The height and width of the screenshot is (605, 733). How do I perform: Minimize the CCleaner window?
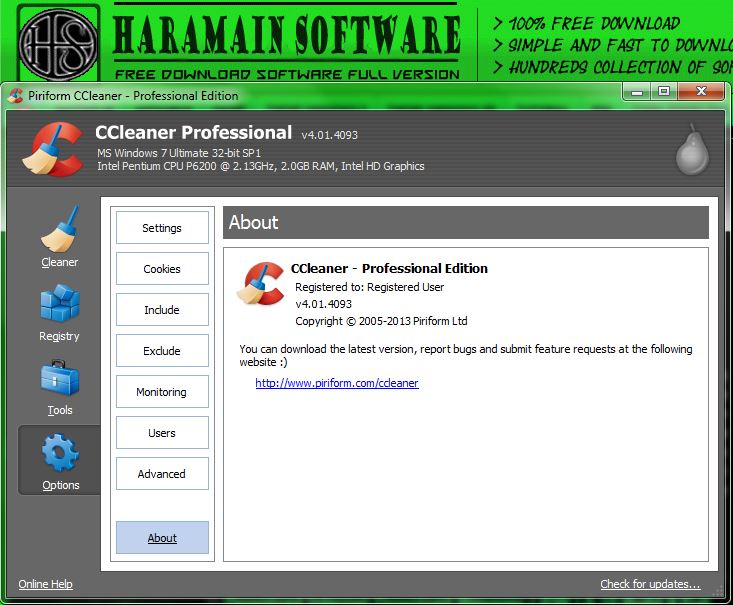(637, 92)
